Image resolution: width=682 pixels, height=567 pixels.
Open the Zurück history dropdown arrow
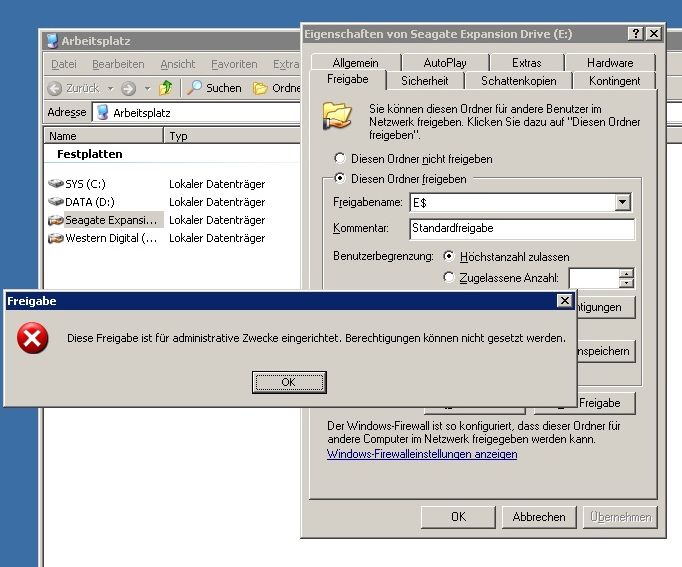tap(110, 88)
